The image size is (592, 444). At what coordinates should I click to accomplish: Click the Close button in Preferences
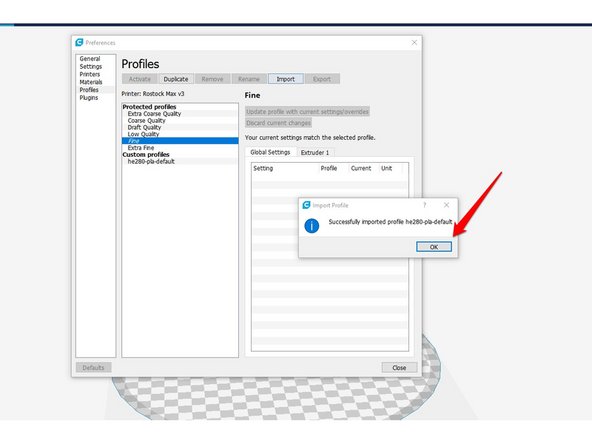click(x=399, y=367)
